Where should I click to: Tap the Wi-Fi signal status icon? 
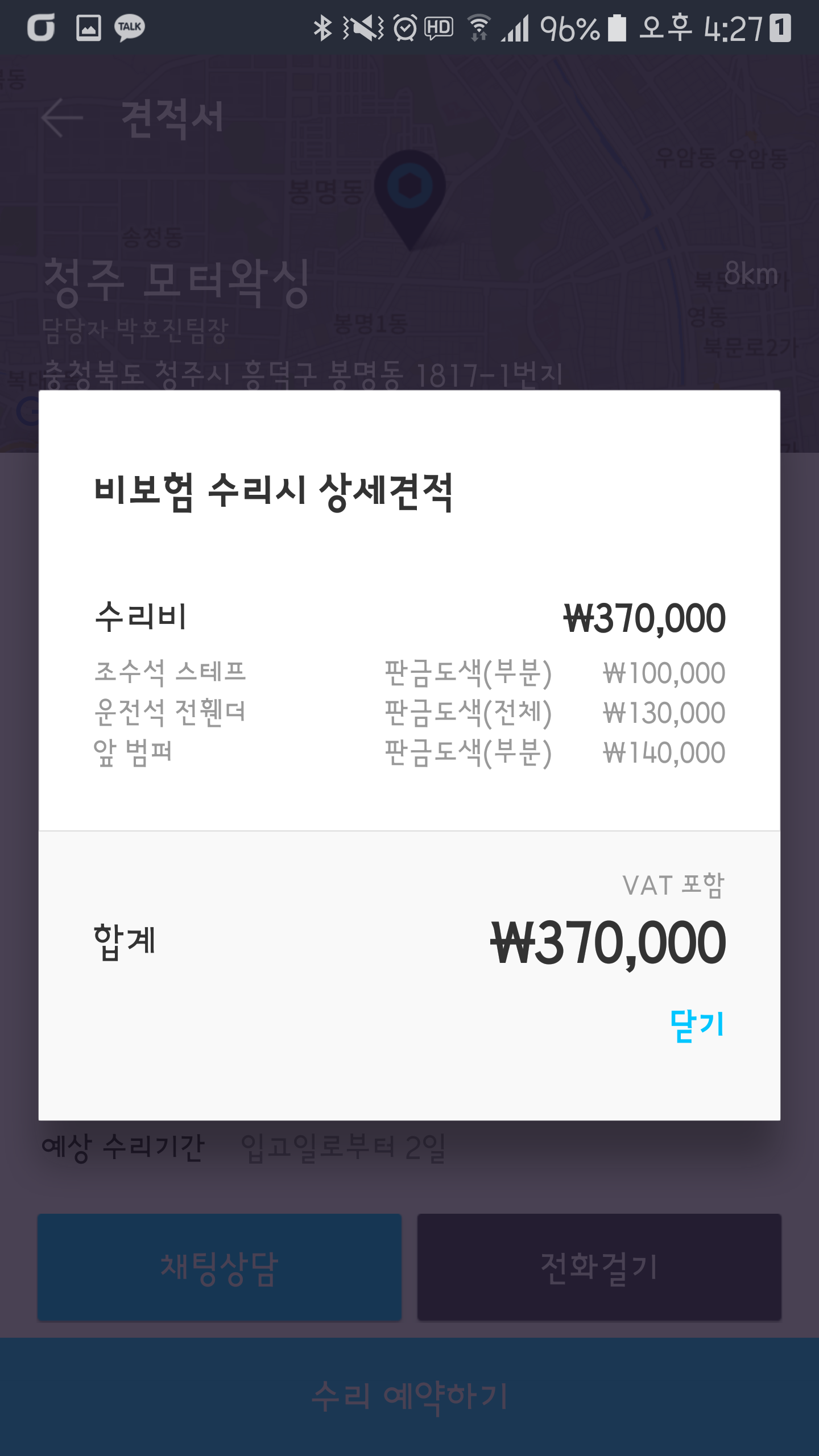tap(479, 27)
